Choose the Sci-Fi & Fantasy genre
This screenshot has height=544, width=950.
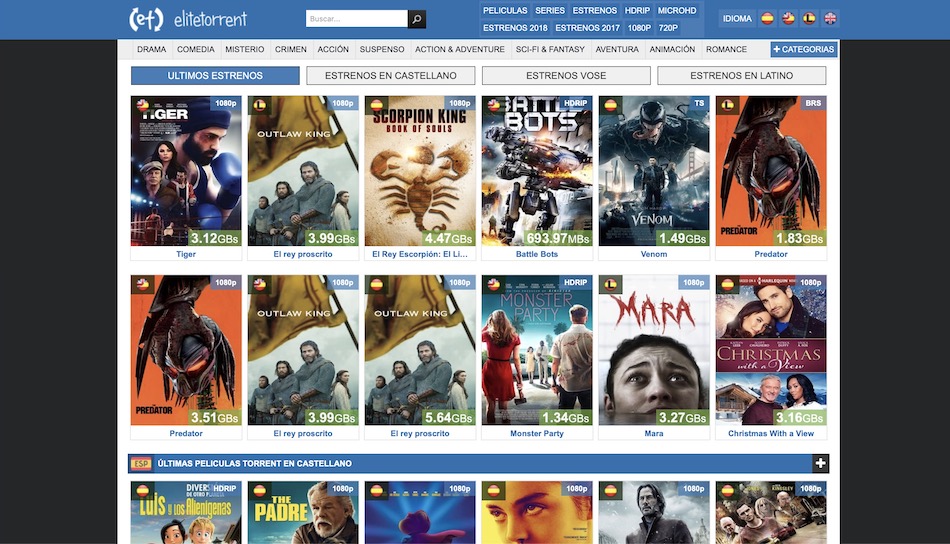tap(550, 49)
